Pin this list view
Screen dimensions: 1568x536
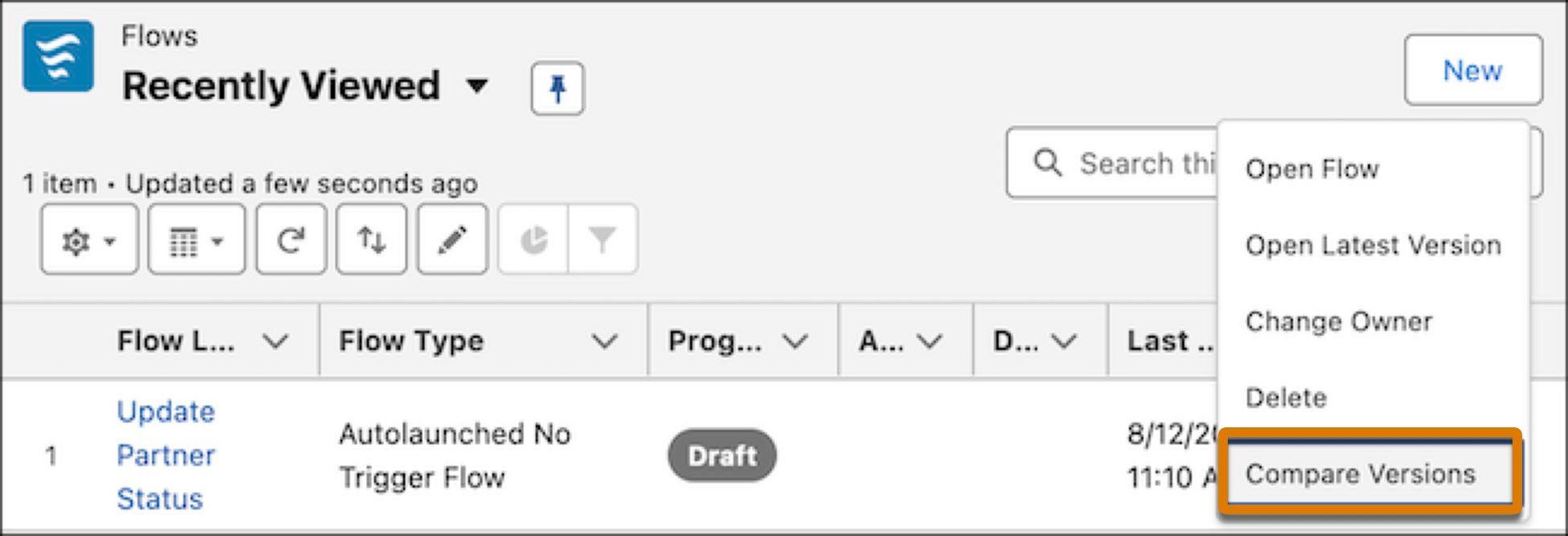coord(557,88)
